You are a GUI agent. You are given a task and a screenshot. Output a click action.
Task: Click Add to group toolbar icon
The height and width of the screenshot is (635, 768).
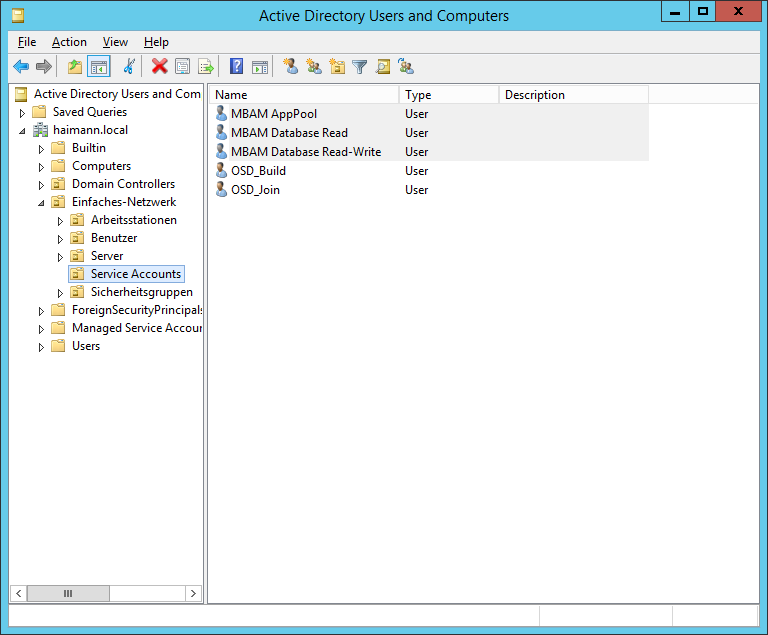coord(406,66)
